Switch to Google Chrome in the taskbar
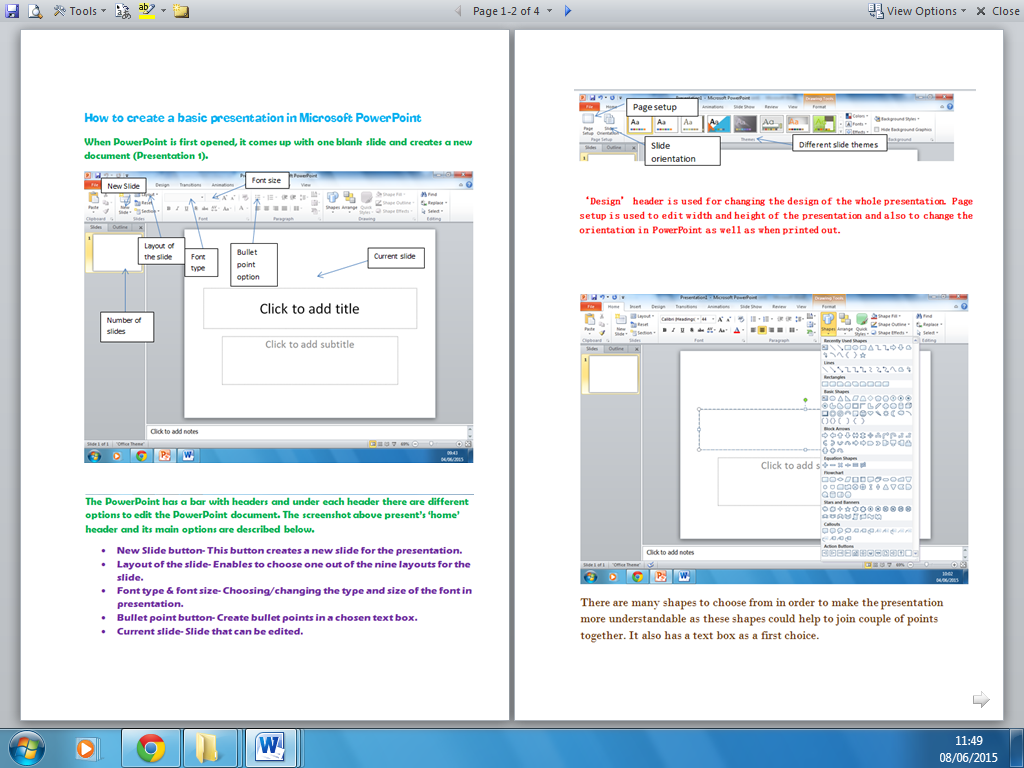The width and height of the screenshot is (1024, 768). point(151,748)
